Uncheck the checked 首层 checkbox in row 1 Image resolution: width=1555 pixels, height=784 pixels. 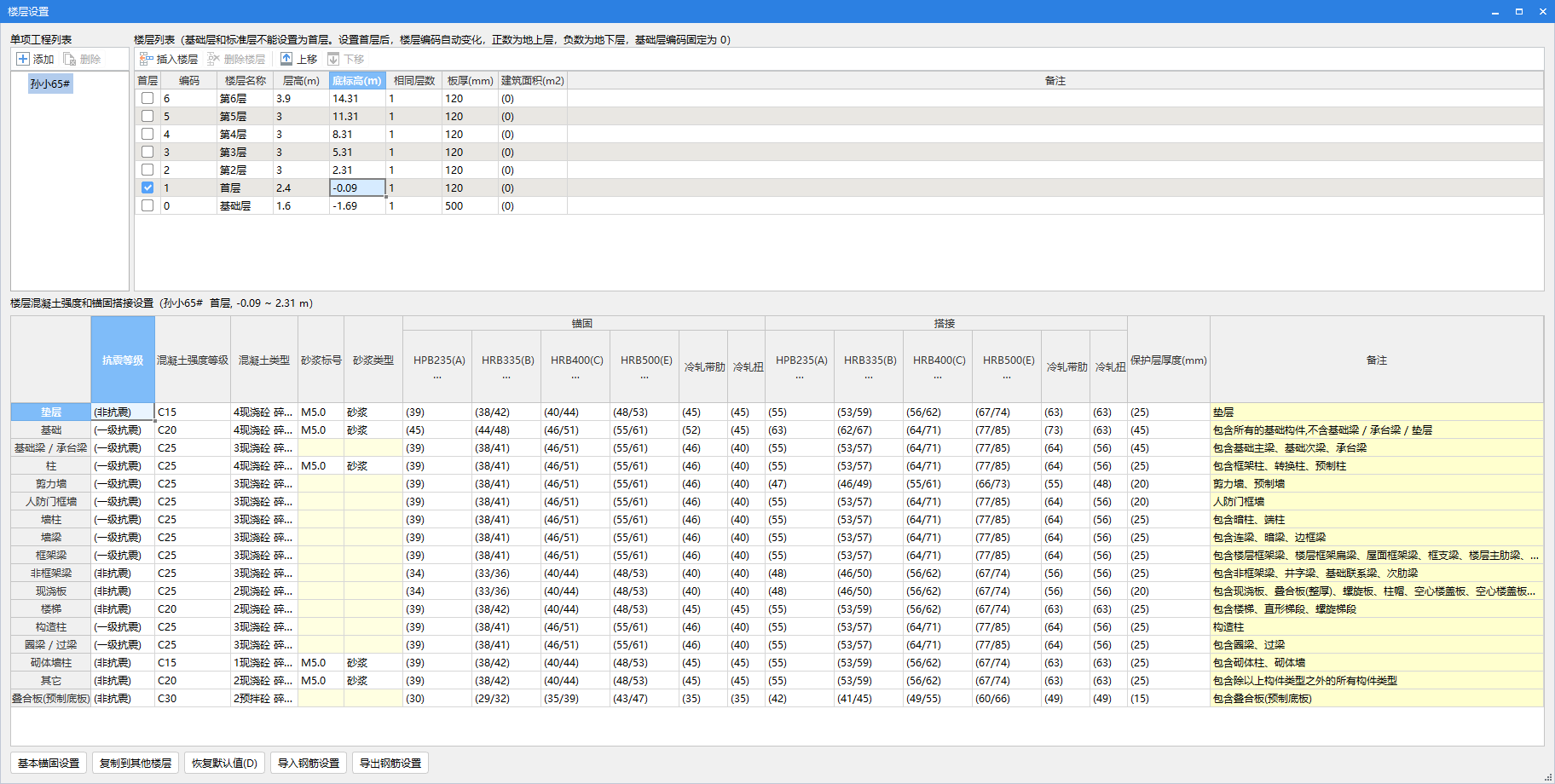(x=147, y=187)
